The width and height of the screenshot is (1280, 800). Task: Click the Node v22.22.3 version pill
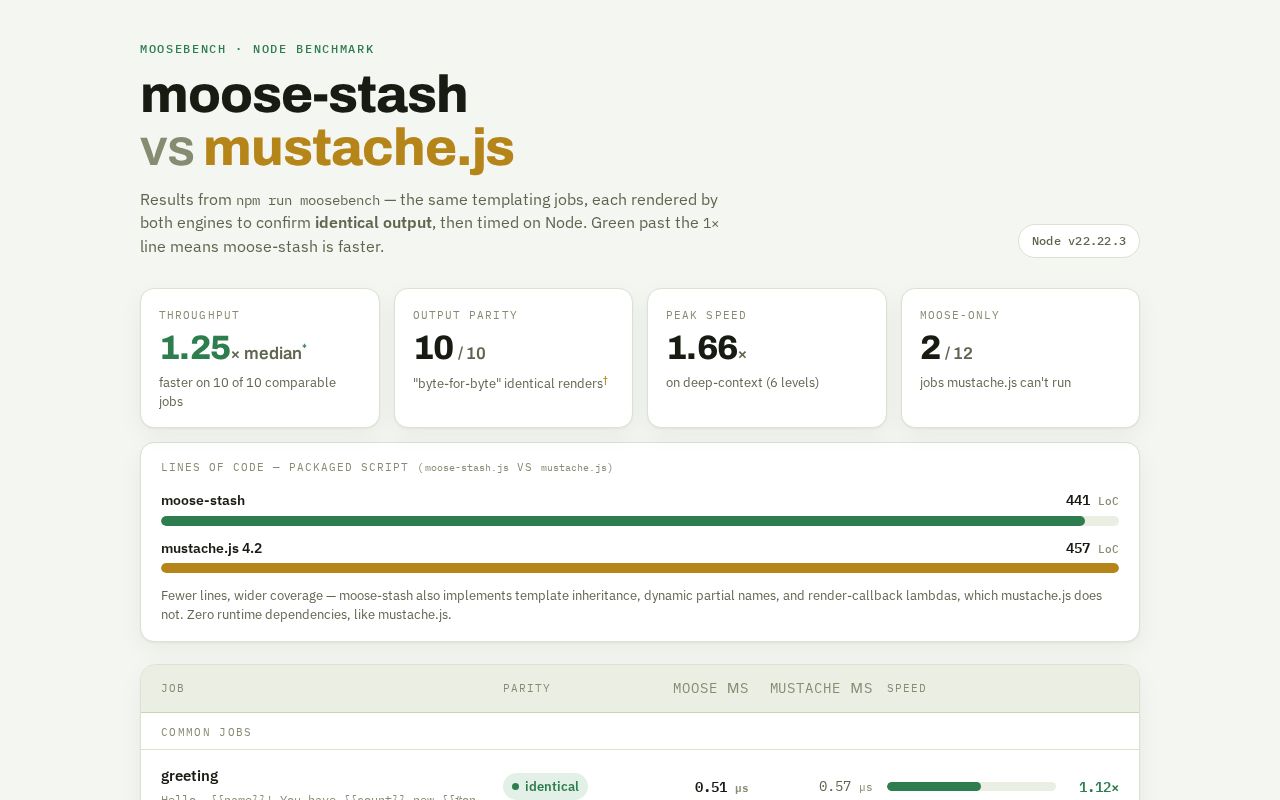(1078, 241)
